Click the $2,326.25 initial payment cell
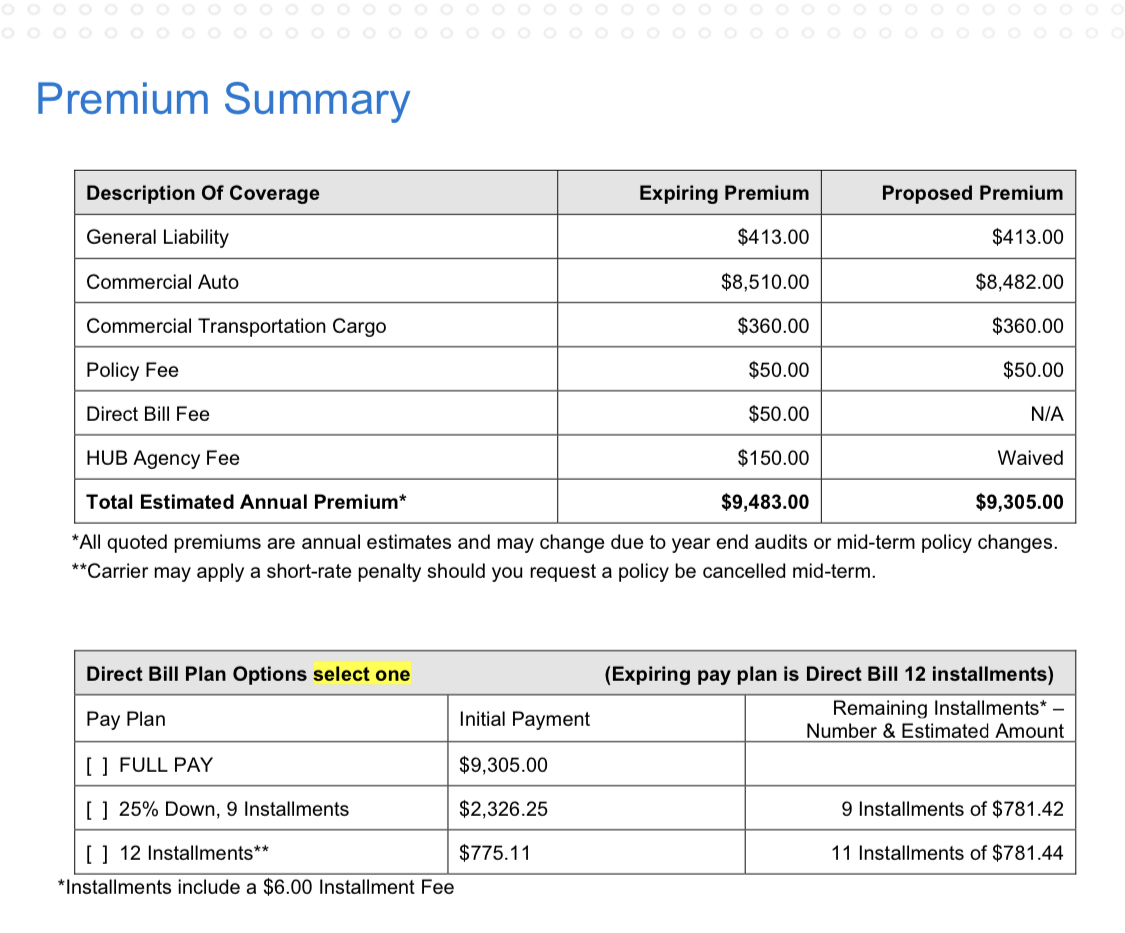This screenshot has height=933, width=1125. click(x=503, y=809)
